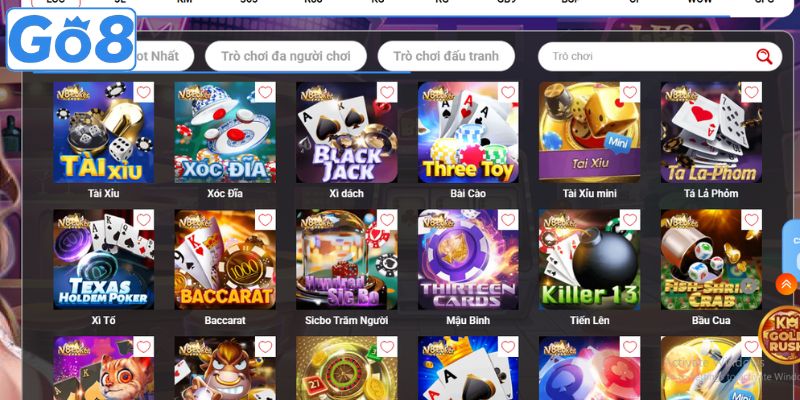This screenshot has width=800, height=400.
Task: Toggle the heart on Xóc Đĩa game
Action: click(x=265, y=92)
